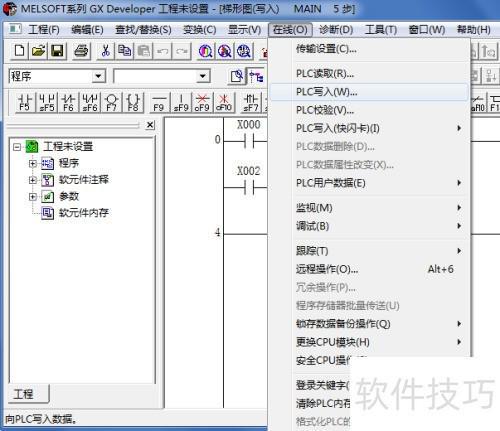Choose PLC读取(R)... menu entry
The height and width of the screenshot is (431, 500).
click(x=369, y=74)
